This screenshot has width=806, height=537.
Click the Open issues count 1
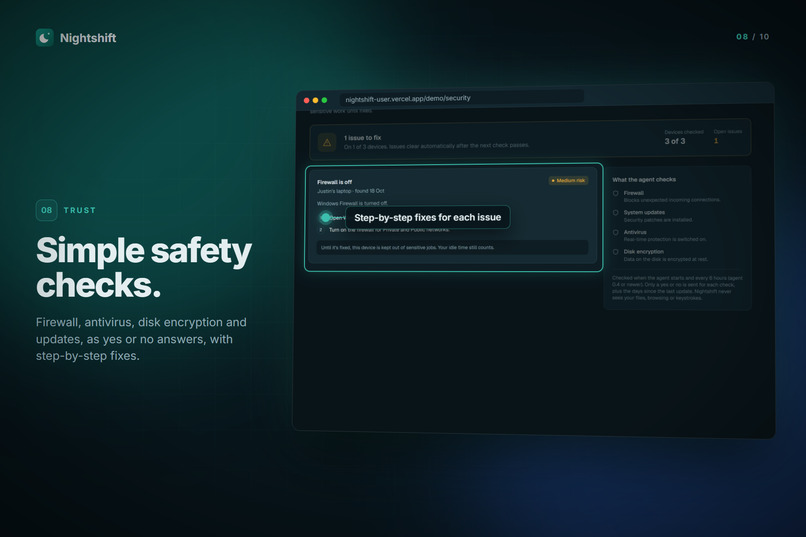click(x=716, y=141)
